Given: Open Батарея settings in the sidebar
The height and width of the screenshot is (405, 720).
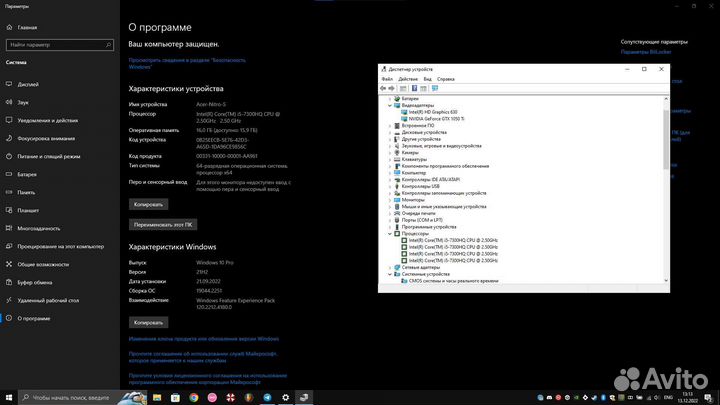Looking at the screenshot, I should click(x=27, y=174).
